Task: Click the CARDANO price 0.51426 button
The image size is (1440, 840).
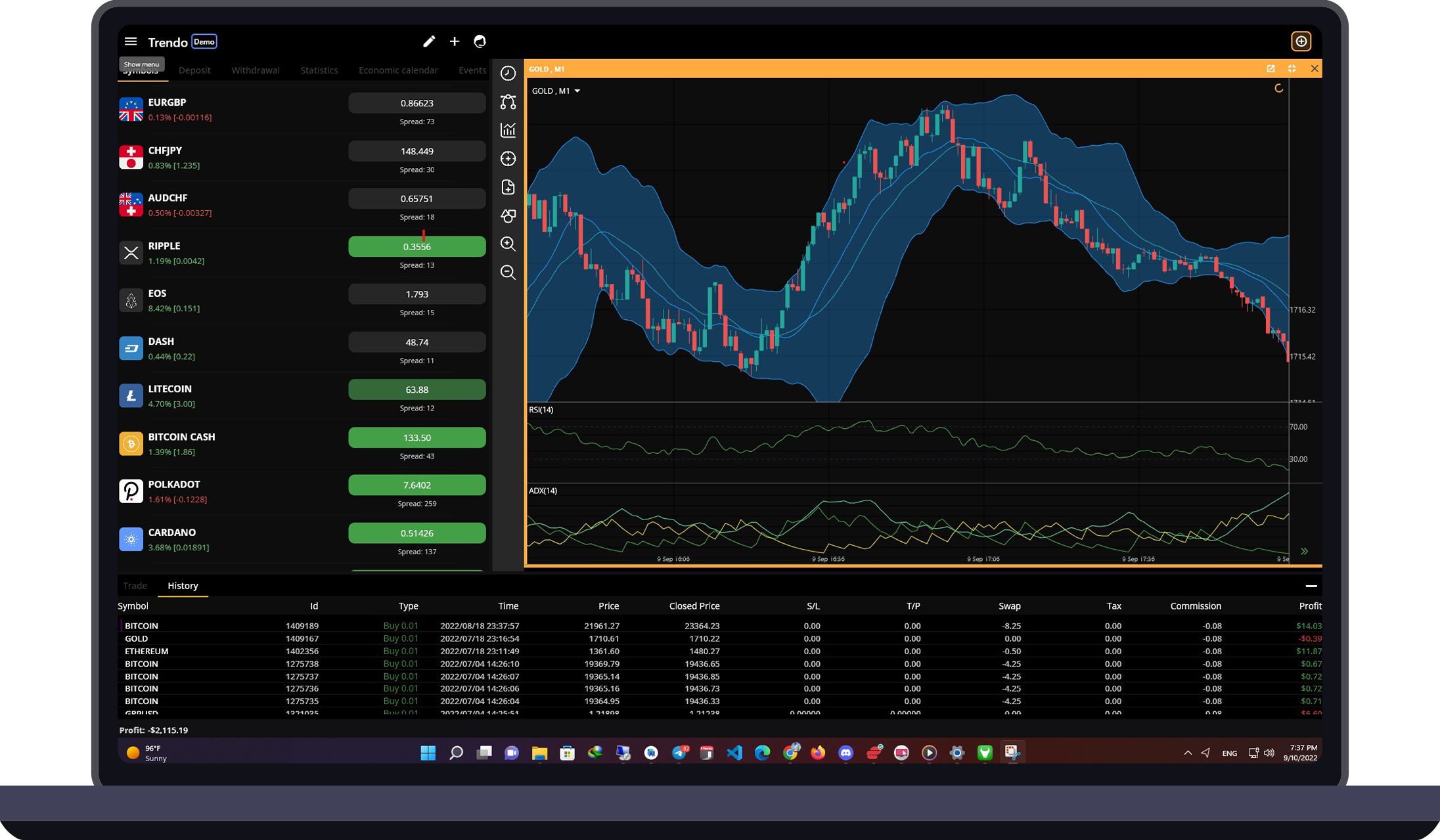Action: point(417,533)
